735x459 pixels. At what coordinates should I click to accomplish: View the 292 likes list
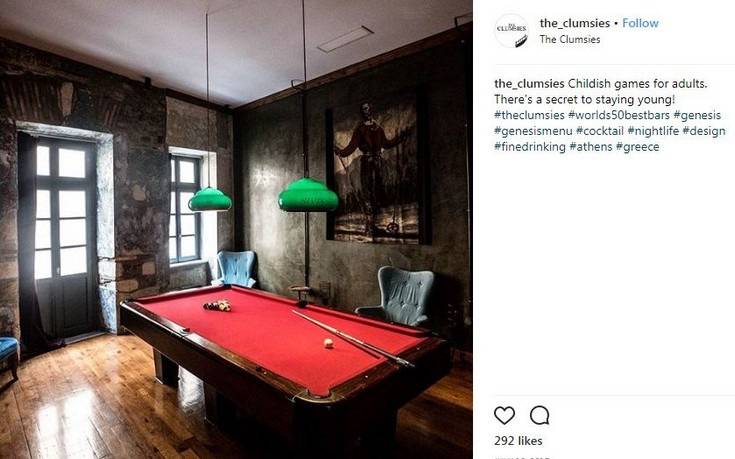point(518,441)
